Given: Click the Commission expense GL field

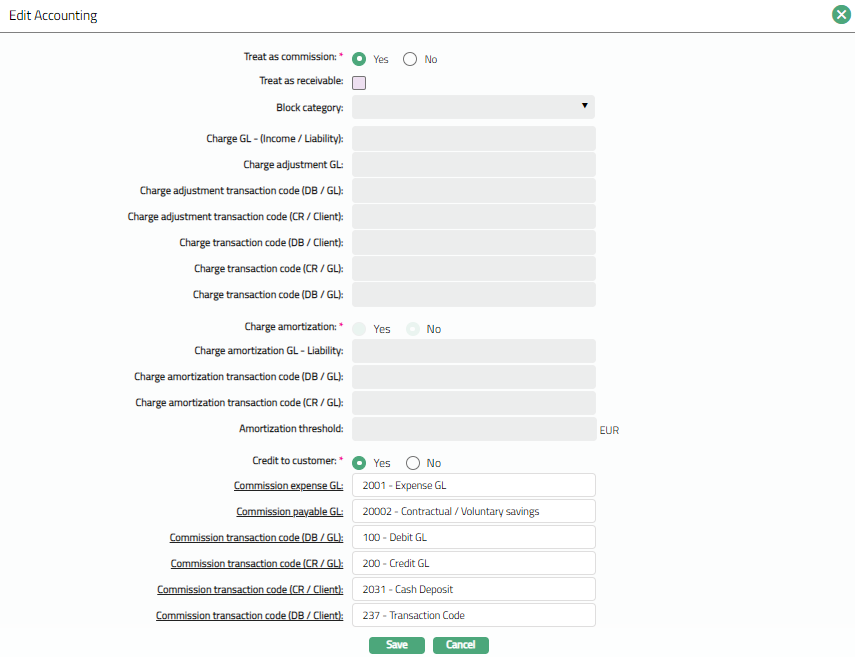Looking at the screenshot, I should tap(473, 485).
